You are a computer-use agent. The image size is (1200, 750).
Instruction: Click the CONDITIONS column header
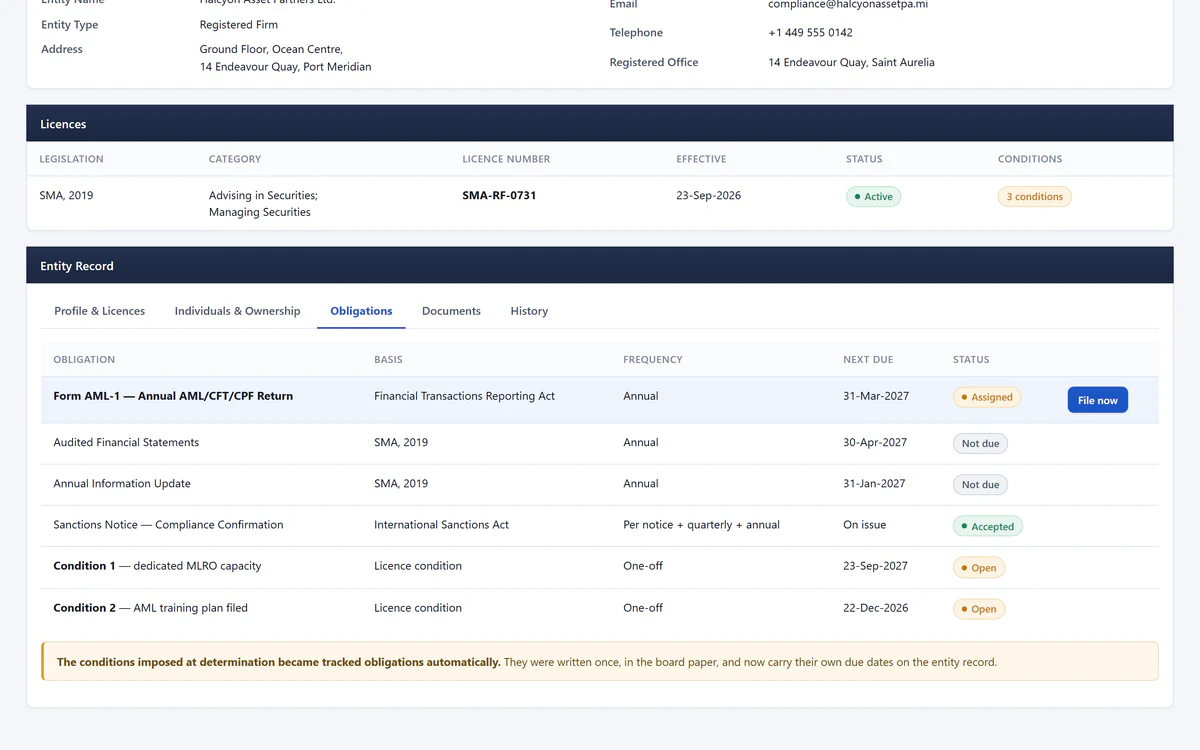(1030, 159)
